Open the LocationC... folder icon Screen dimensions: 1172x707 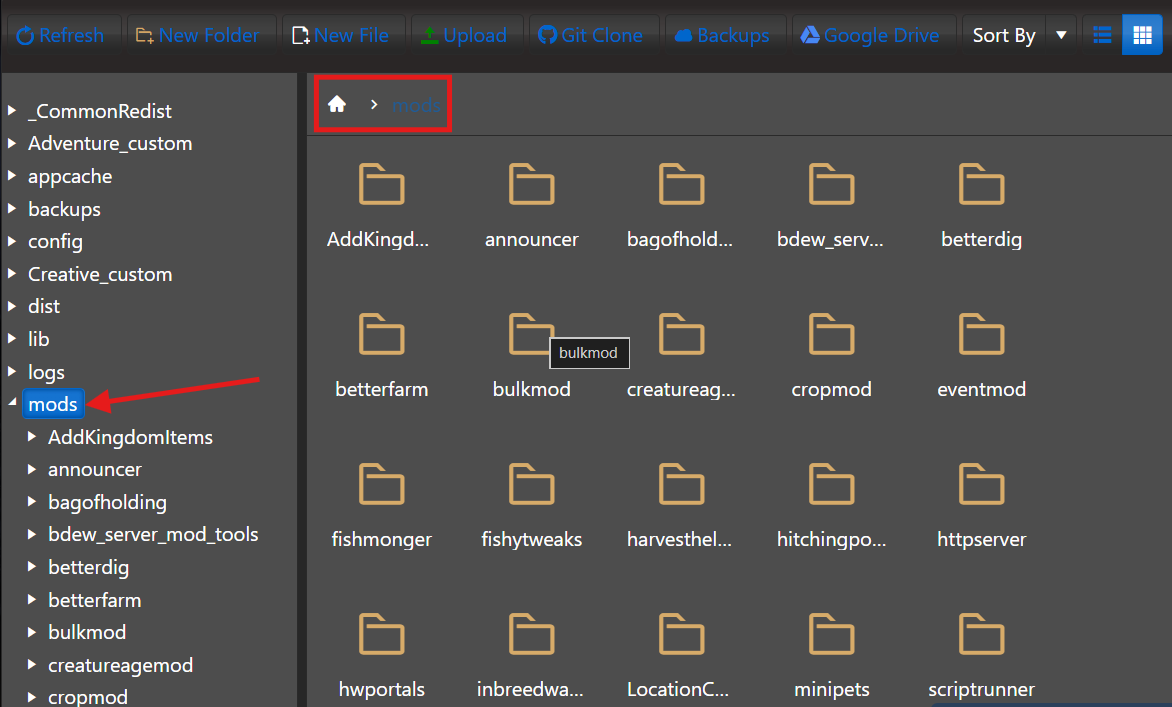682,635
